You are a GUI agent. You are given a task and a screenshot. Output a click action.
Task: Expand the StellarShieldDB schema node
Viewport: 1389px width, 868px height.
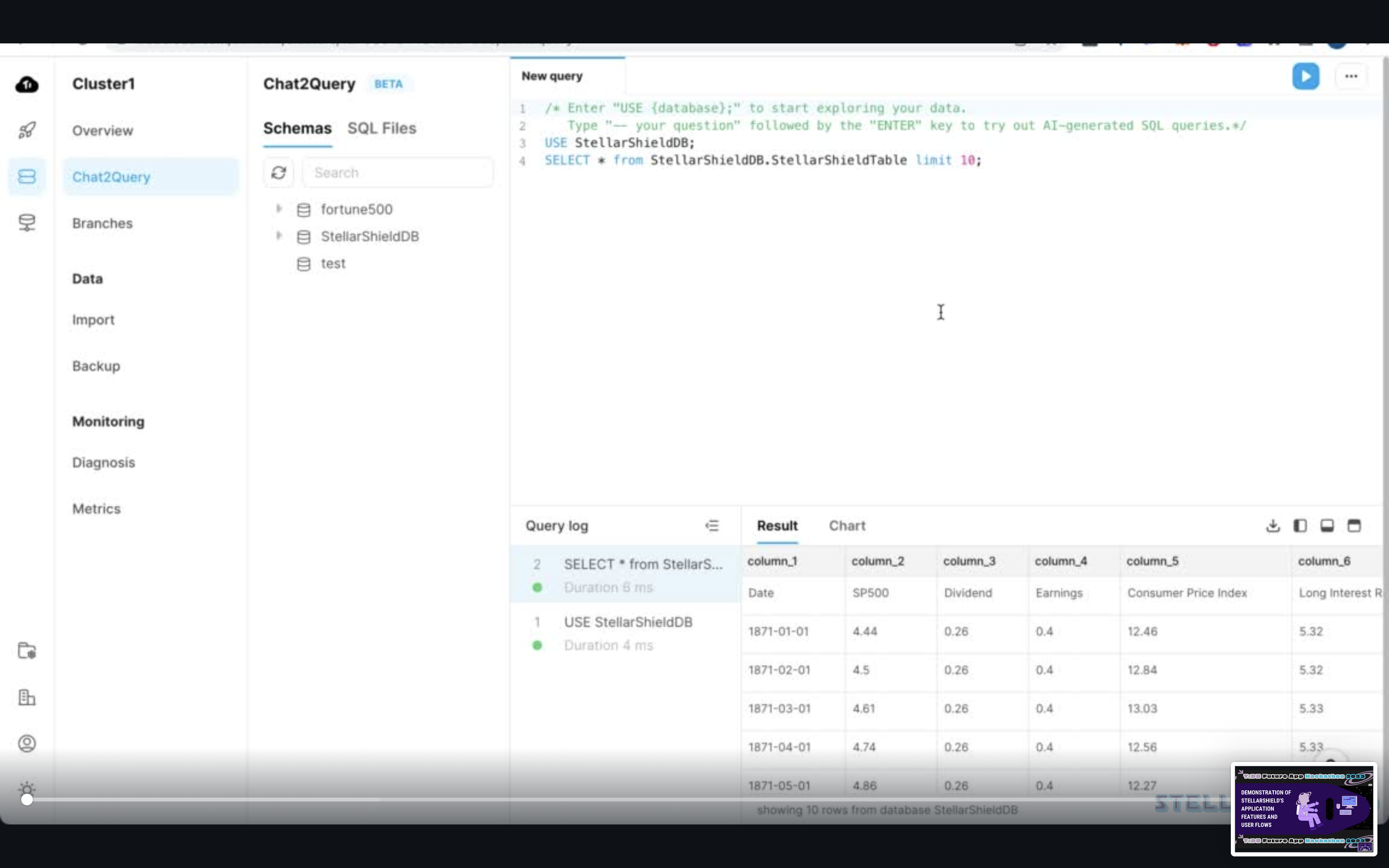coord(279,236)
